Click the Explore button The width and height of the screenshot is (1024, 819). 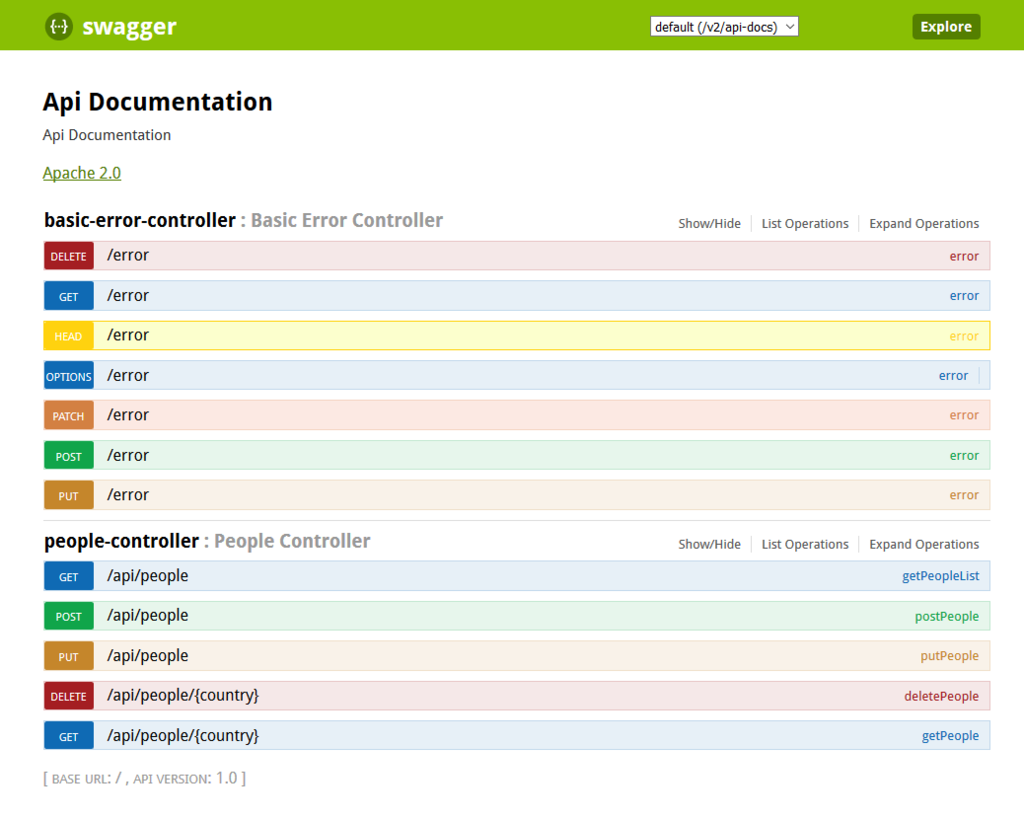point(946,27)
